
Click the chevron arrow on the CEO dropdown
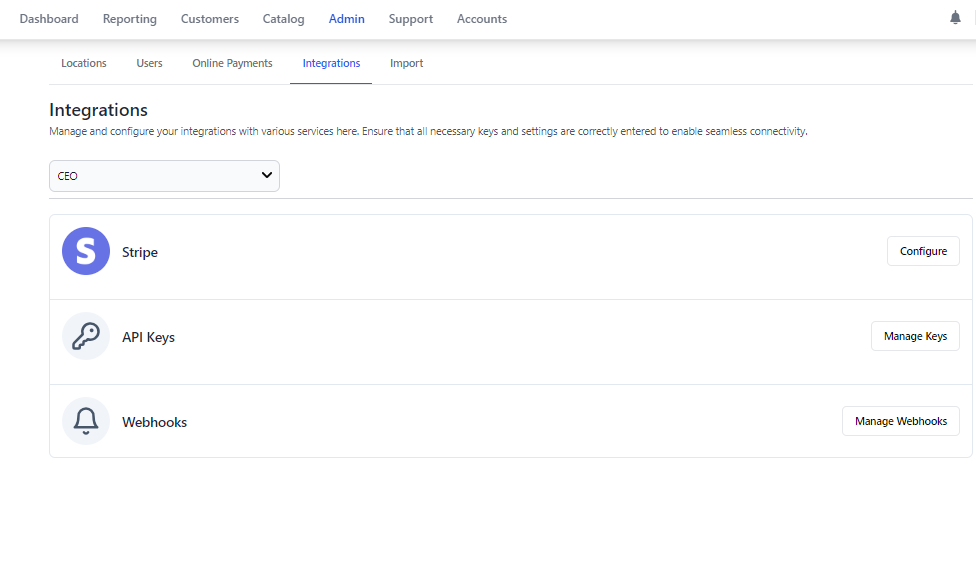click(x=266, y=175)
